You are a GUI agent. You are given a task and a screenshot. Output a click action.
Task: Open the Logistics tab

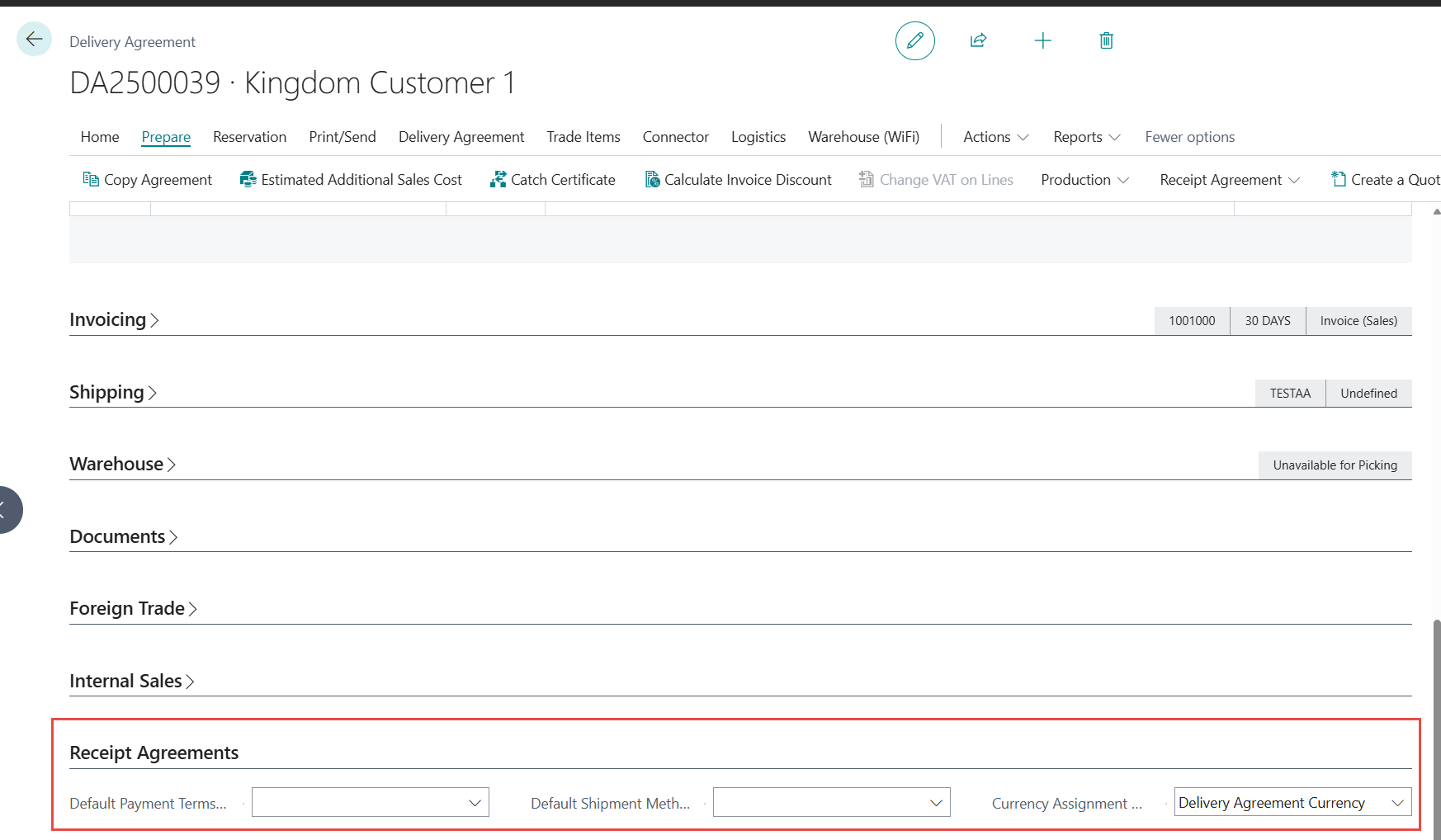pyautogui.click(x=758, y=137)
